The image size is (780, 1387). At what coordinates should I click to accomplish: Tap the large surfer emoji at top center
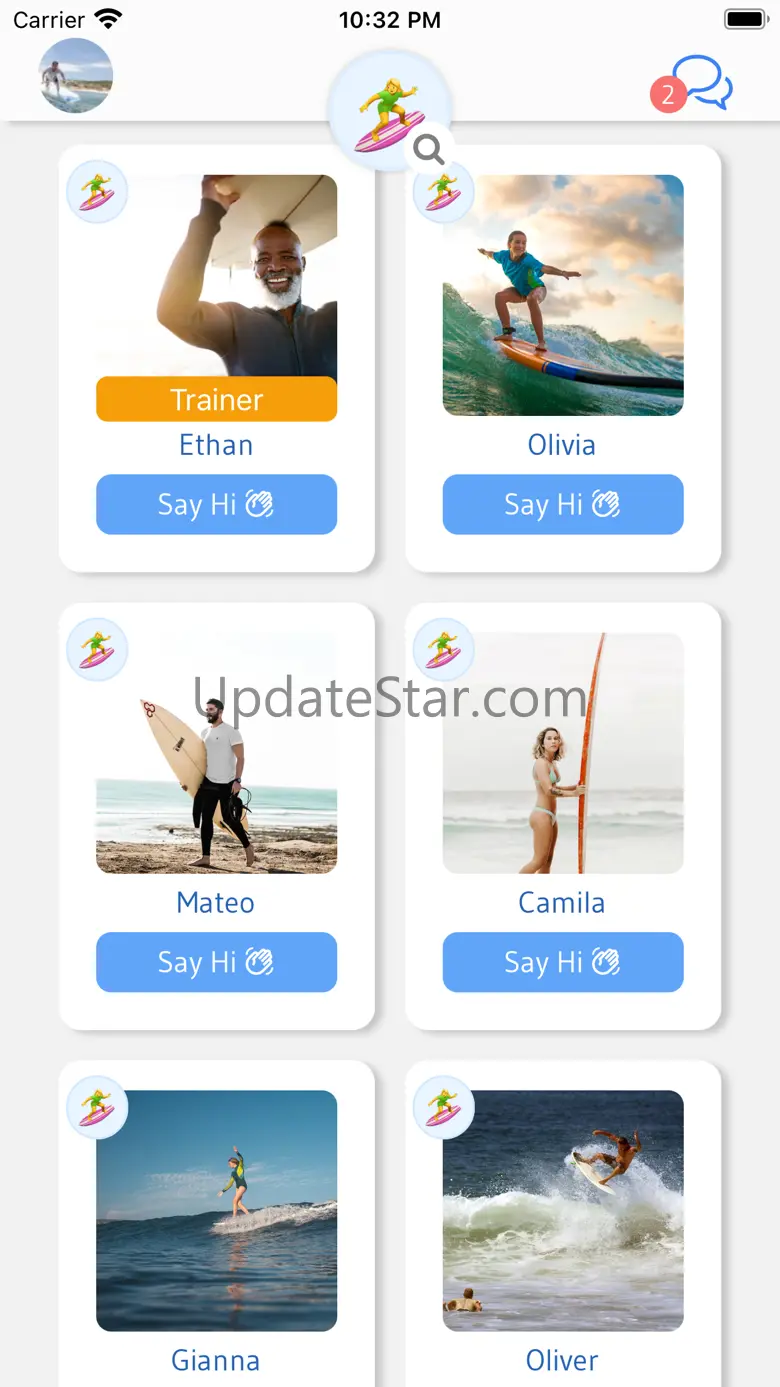point(390,112)
